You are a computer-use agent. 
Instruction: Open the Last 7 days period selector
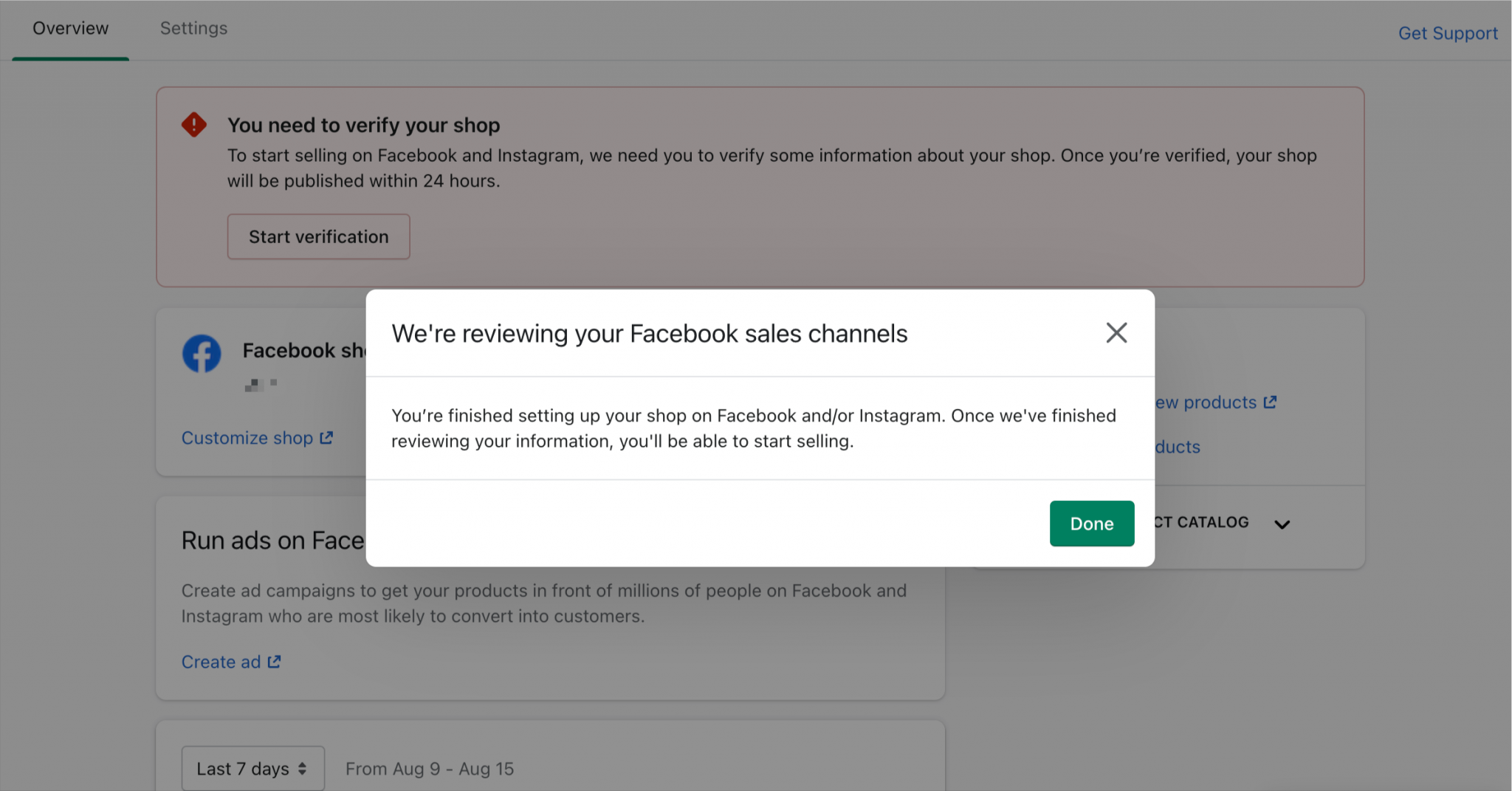[x=252, y=768]
